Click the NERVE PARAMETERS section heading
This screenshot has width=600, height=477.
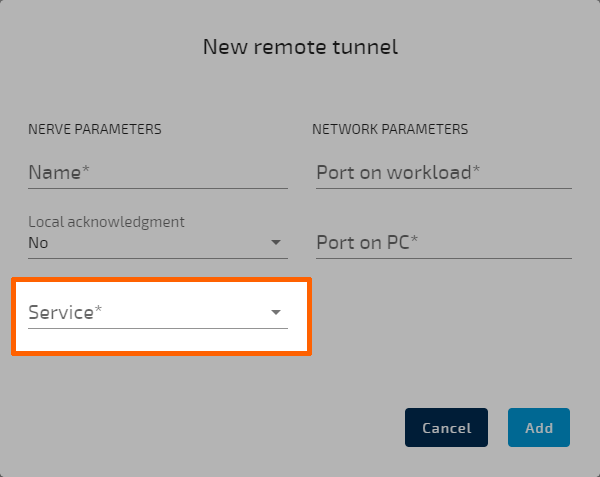tap(95, 129)
